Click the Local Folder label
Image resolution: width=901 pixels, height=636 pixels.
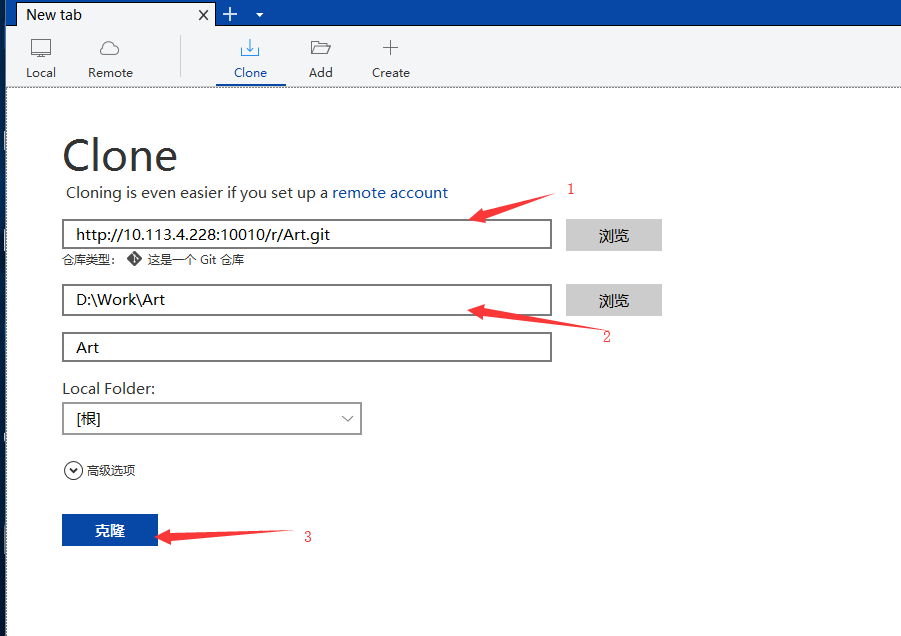tap(109, 389)
